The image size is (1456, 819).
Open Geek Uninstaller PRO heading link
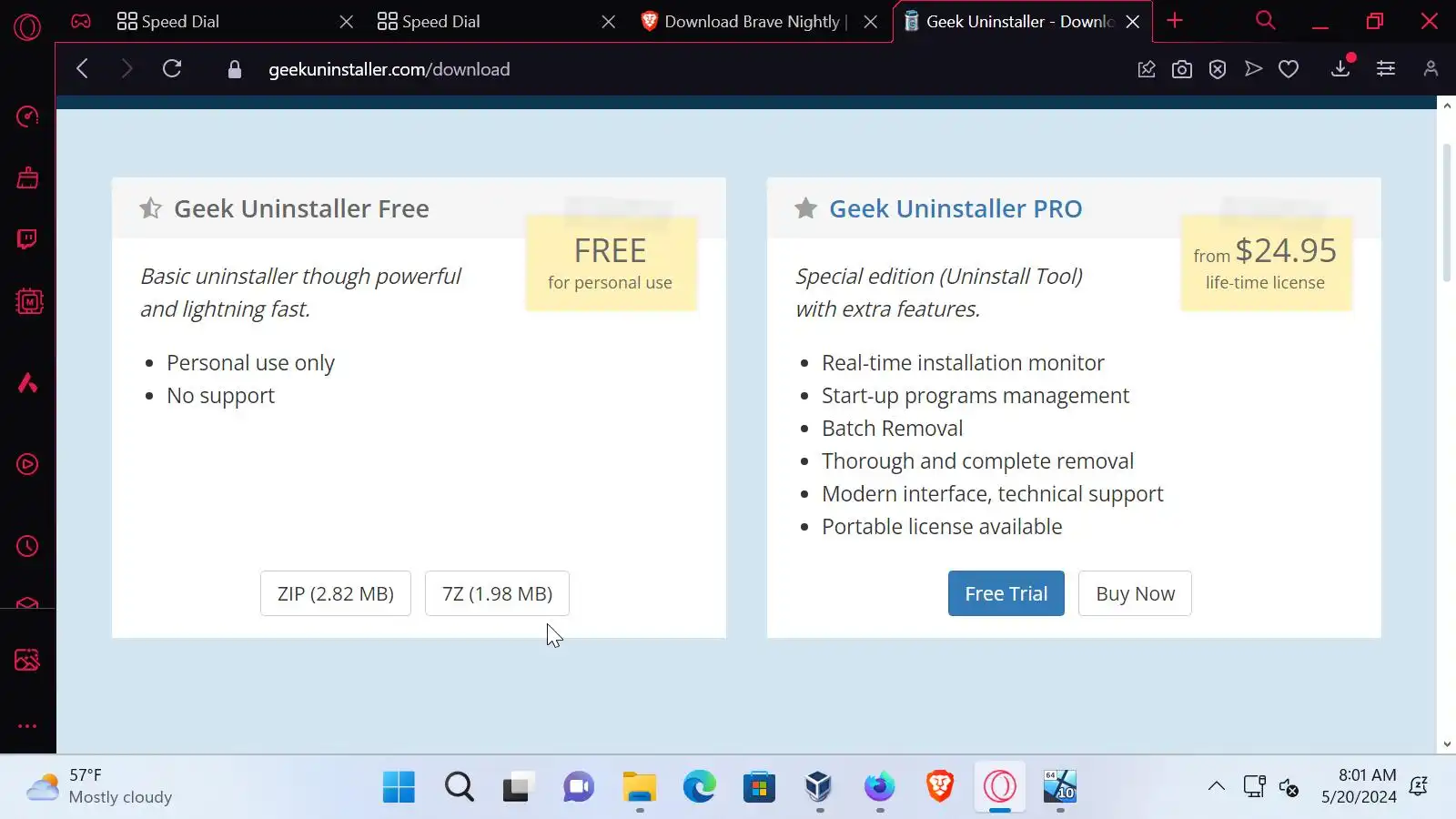tap(955, 208)
